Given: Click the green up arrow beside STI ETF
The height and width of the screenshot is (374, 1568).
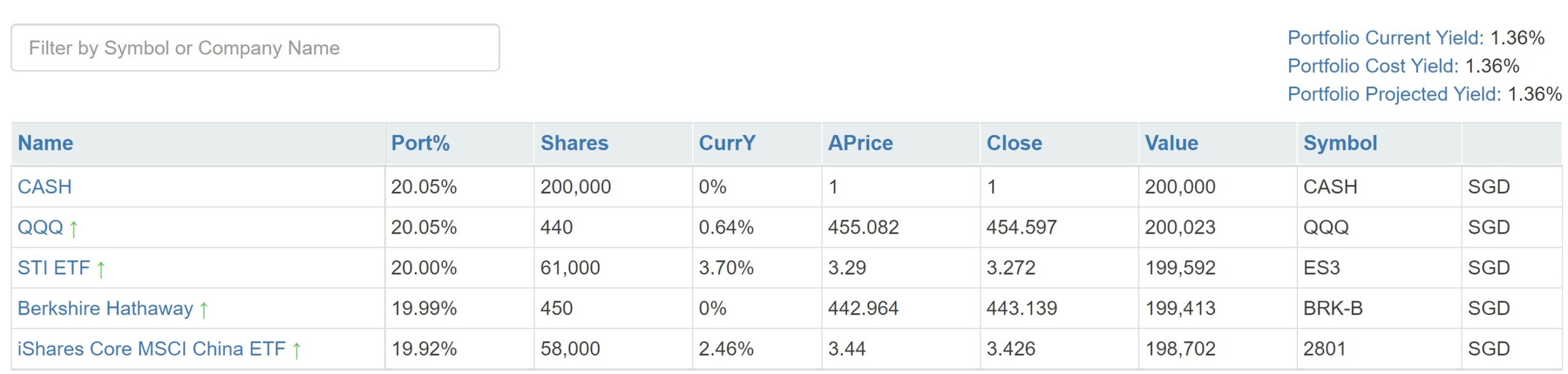Looking at the screenshot, I should pyautogui.click(x=101, y=269).
